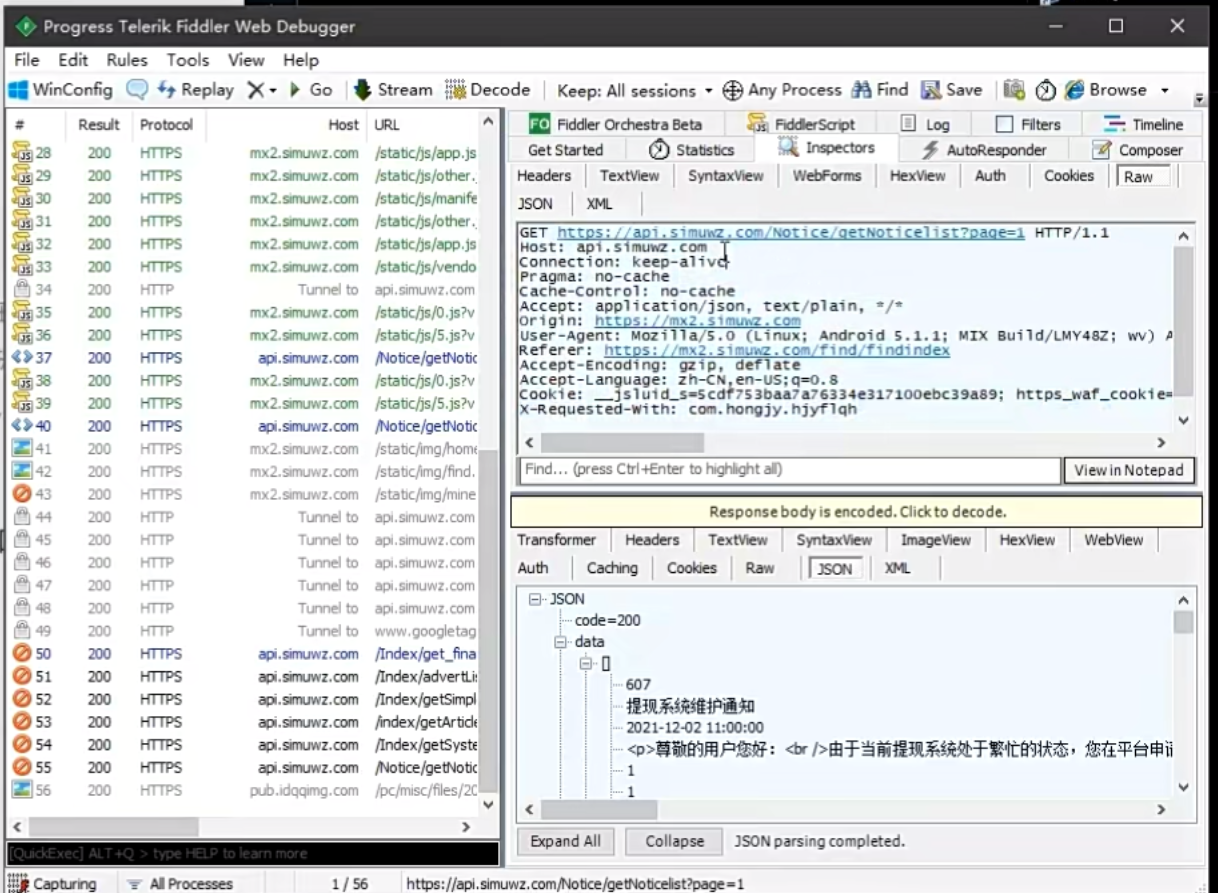Sort sessions by the Protocol column header
1218x893 pixels.
(x=166, y=125)
